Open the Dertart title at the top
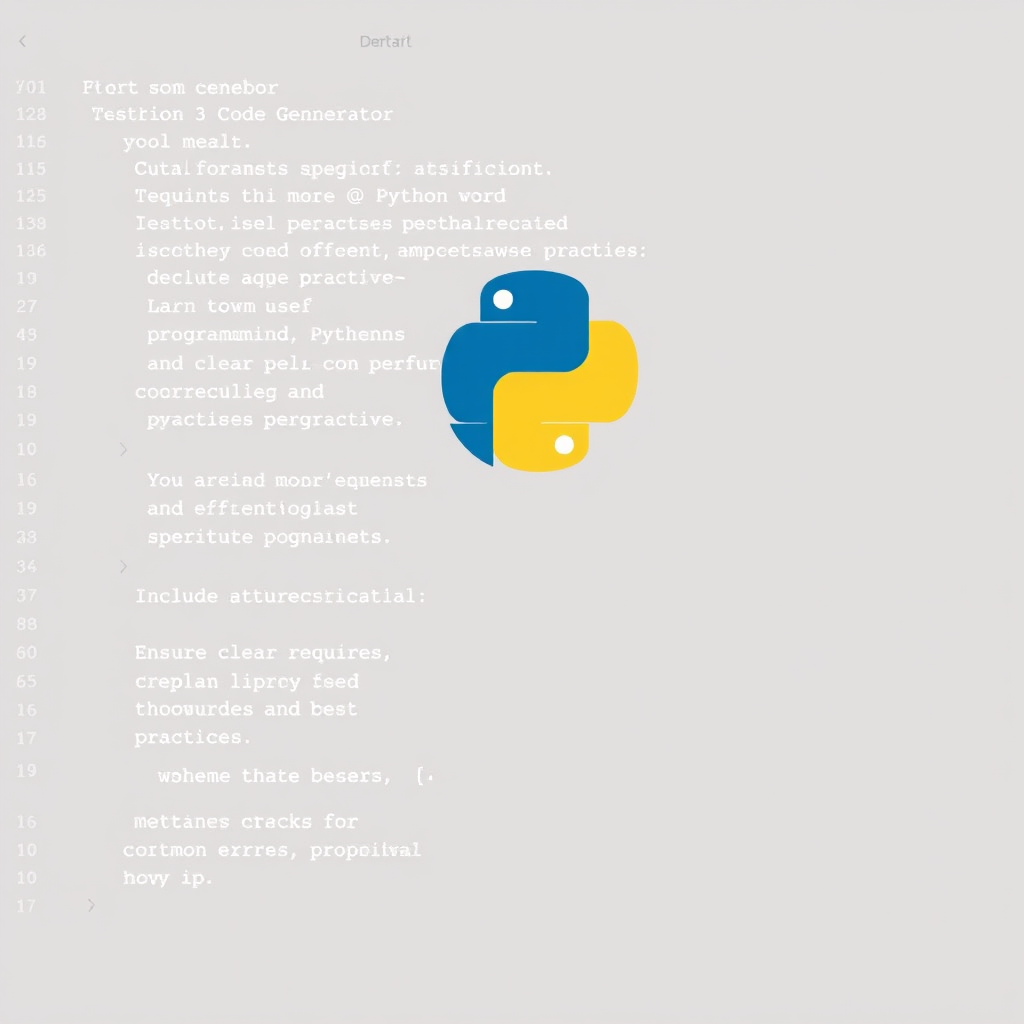1024x1024 pixels. click(385, 41)
